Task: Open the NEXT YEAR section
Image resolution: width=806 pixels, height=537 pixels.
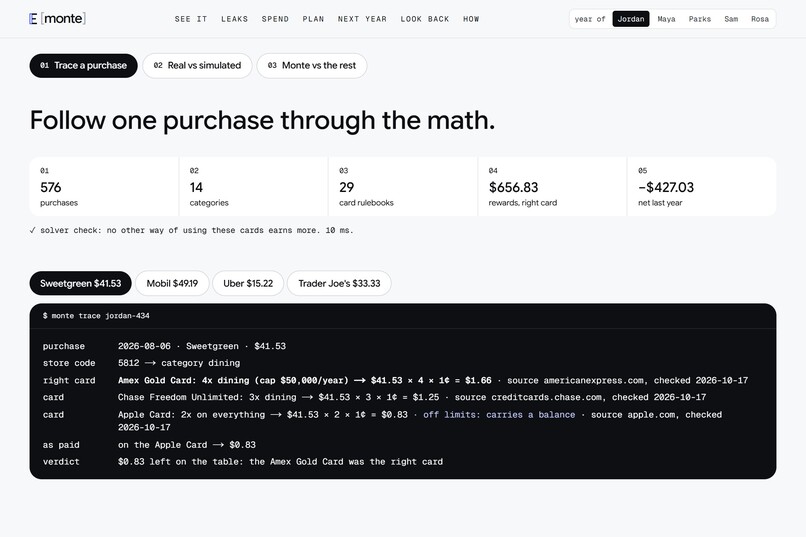Action: 362,19
